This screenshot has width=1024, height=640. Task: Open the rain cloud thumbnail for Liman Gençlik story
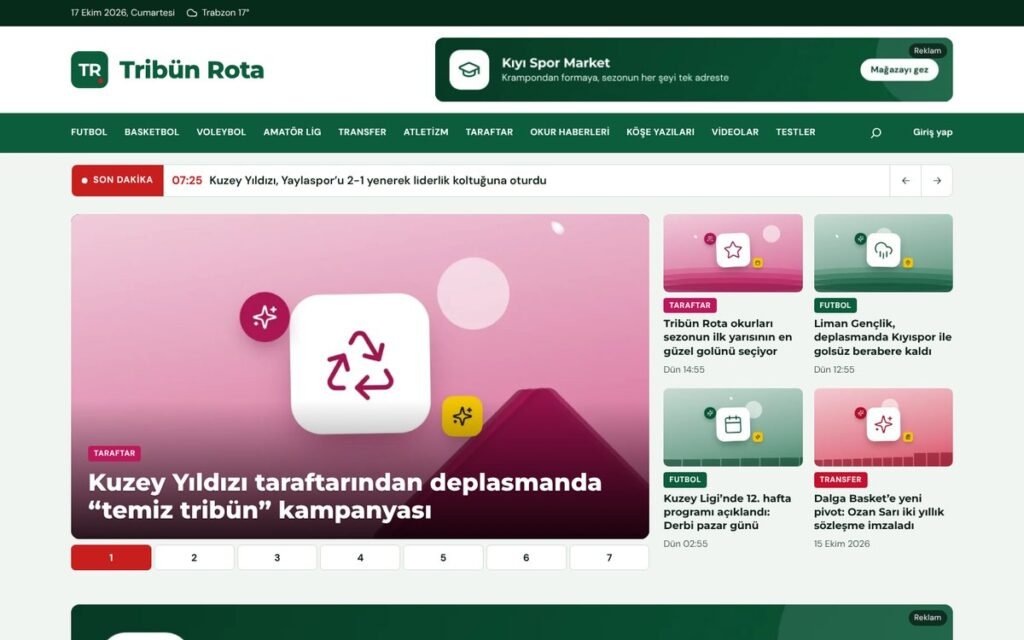[883, 253]
